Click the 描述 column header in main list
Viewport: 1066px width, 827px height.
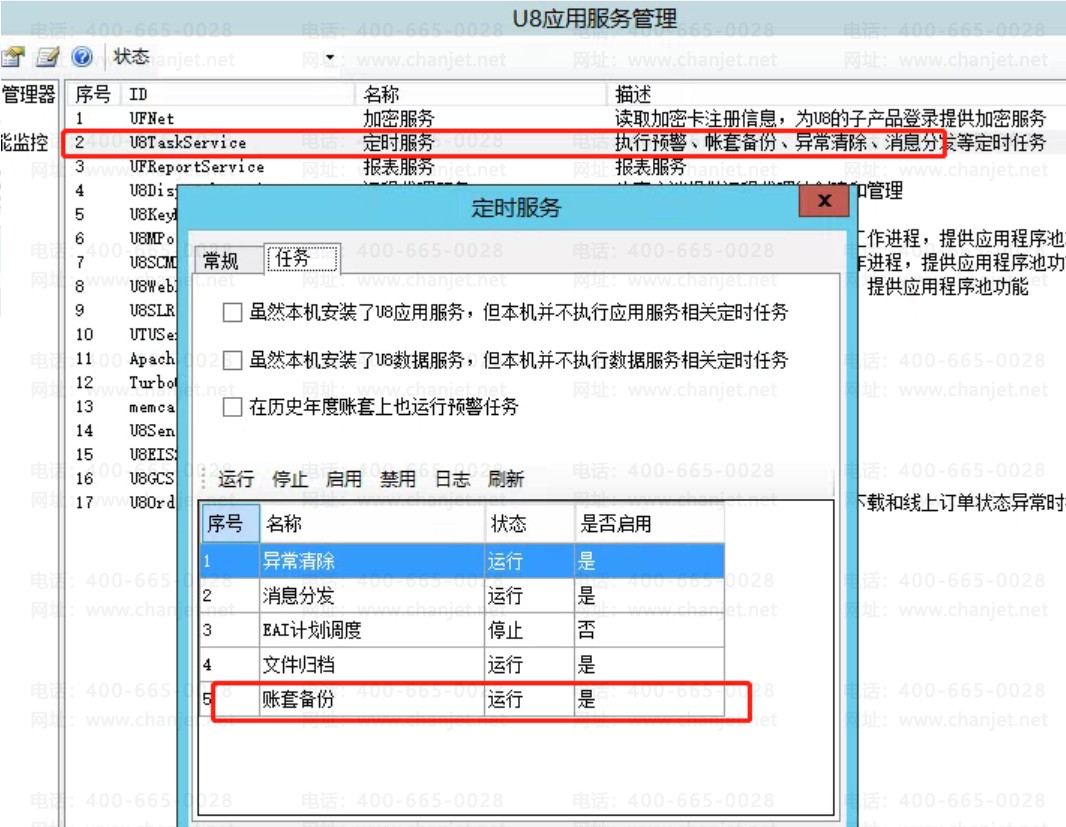[x=836, y=94]
